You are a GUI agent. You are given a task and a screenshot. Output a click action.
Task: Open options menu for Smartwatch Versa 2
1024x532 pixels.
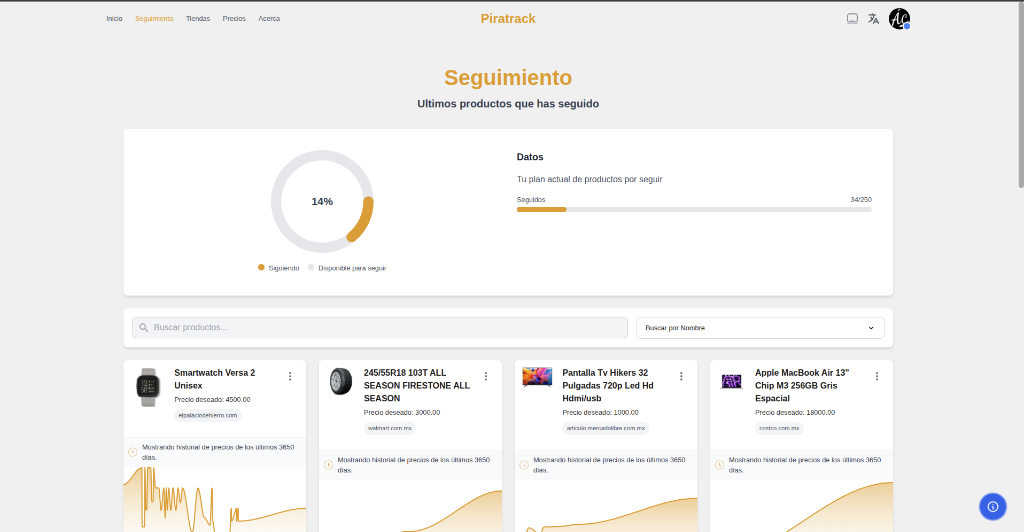[290, 376]
